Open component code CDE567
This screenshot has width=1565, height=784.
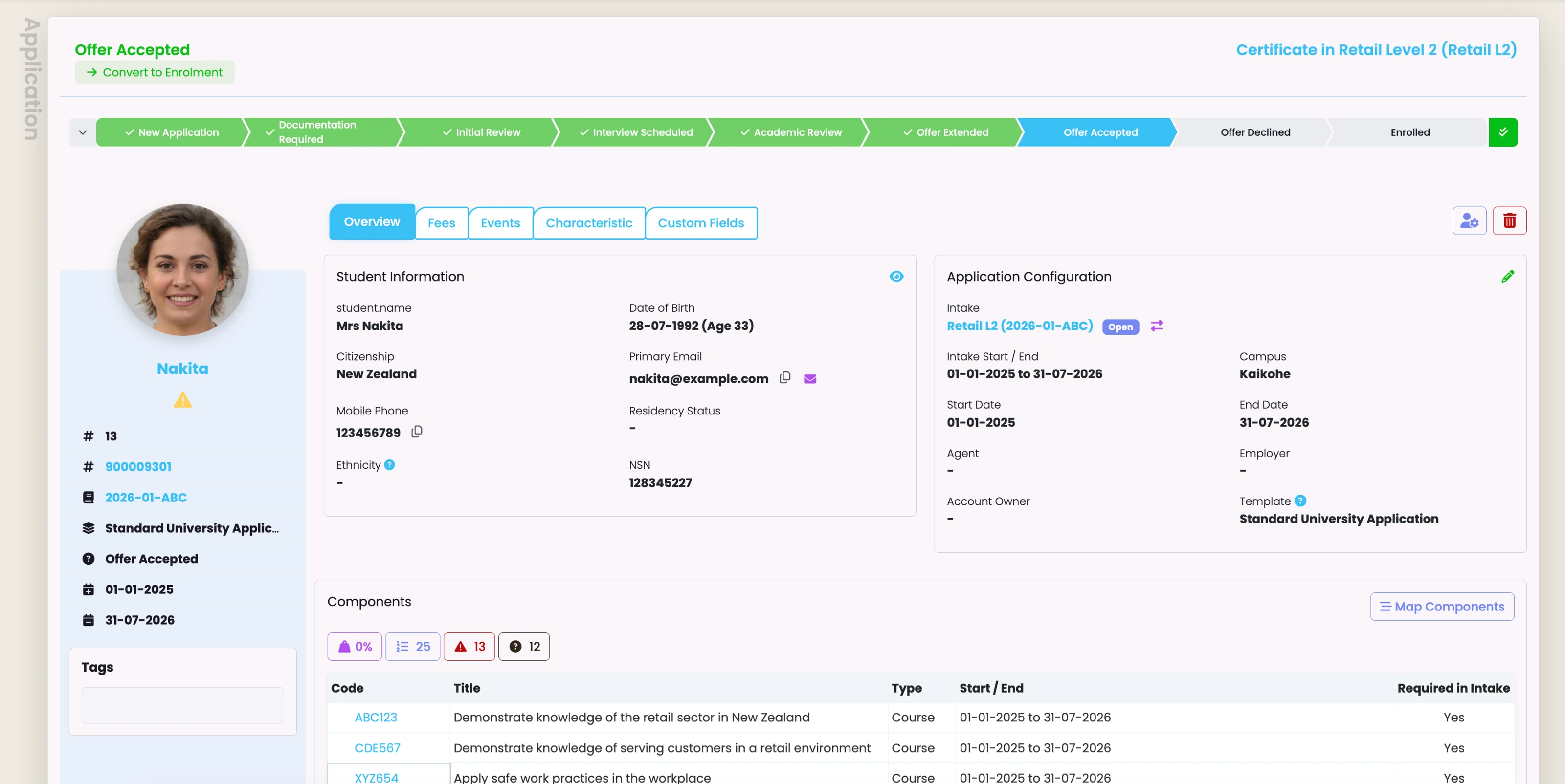coord(377,747)
